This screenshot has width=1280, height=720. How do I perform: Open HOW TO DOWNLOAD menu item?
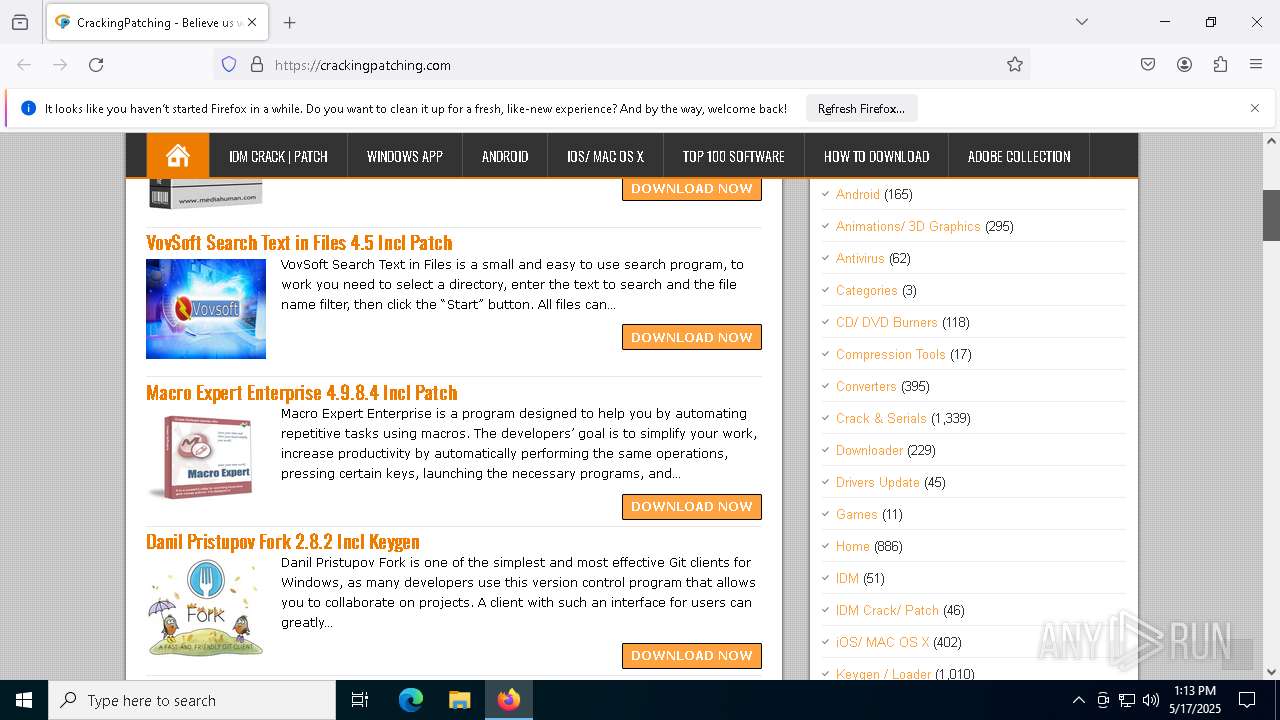pos(876,156)
